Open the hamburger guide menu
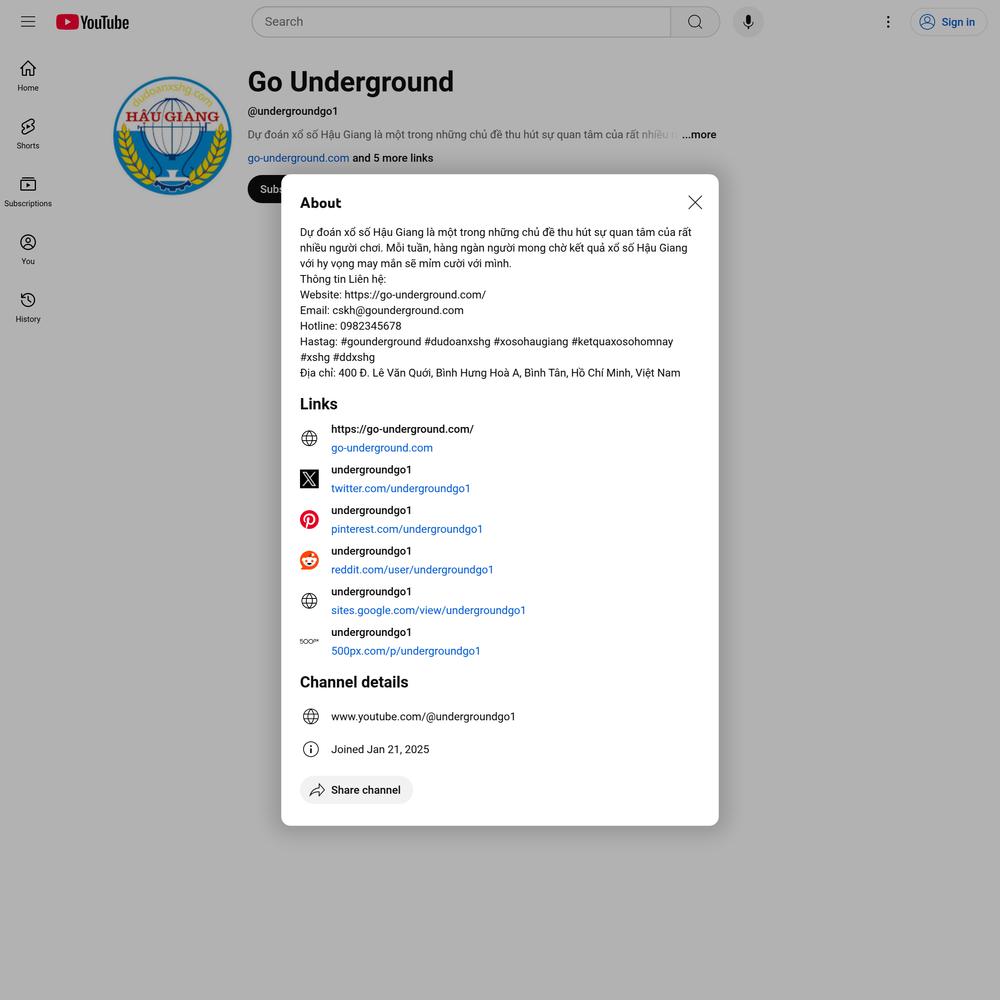 (x=28, y=22)
